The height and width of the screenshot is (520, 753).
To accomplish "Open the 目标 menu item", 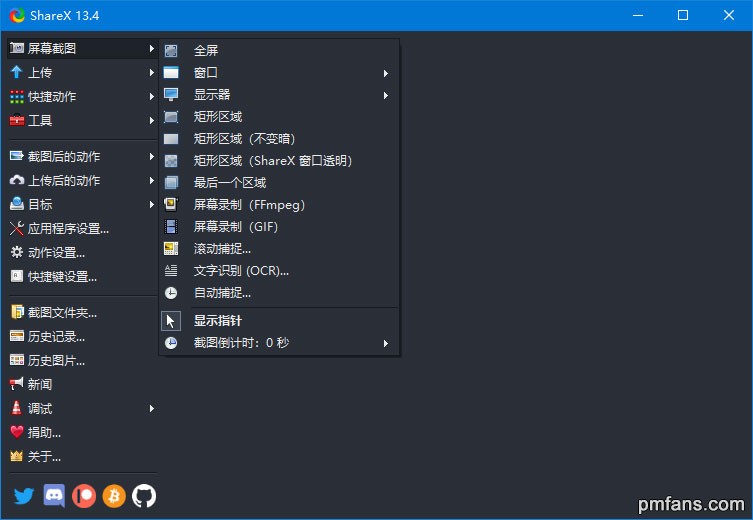I will click(x=82, y=205).
